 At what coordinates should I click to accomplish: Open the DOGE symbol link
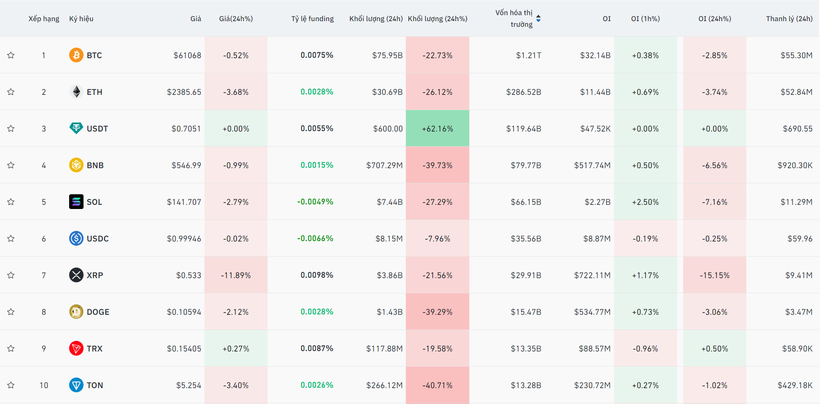pyautogui.click(x=98, y=312)
